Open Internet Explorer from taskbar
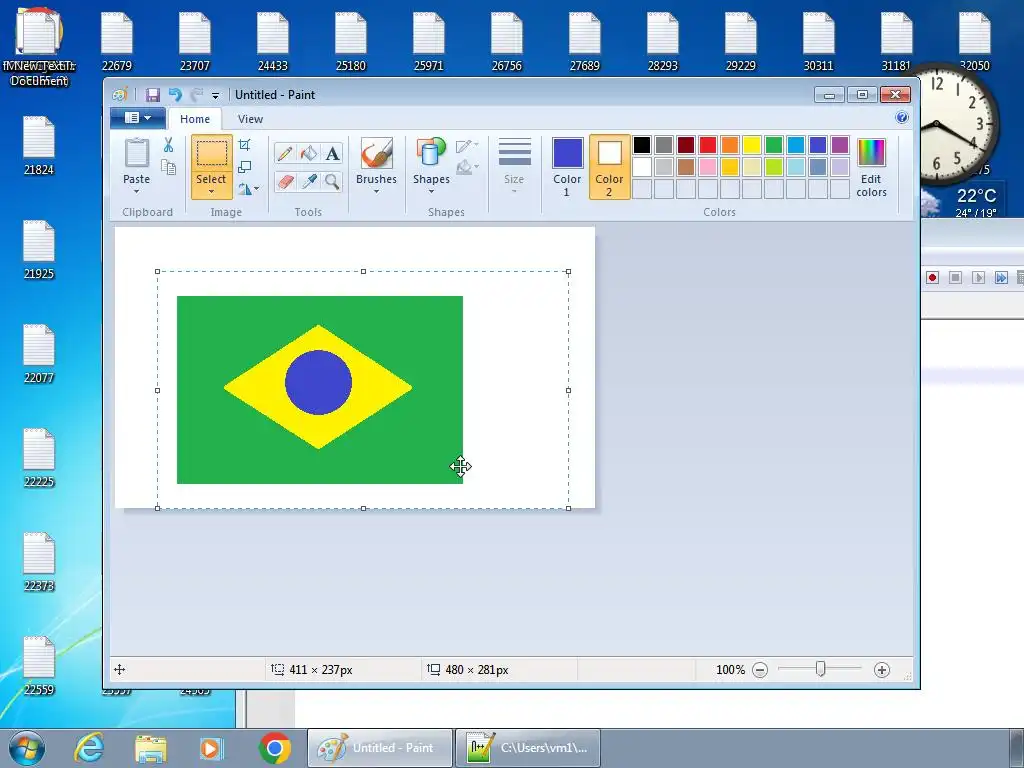 tap(89, 748)
